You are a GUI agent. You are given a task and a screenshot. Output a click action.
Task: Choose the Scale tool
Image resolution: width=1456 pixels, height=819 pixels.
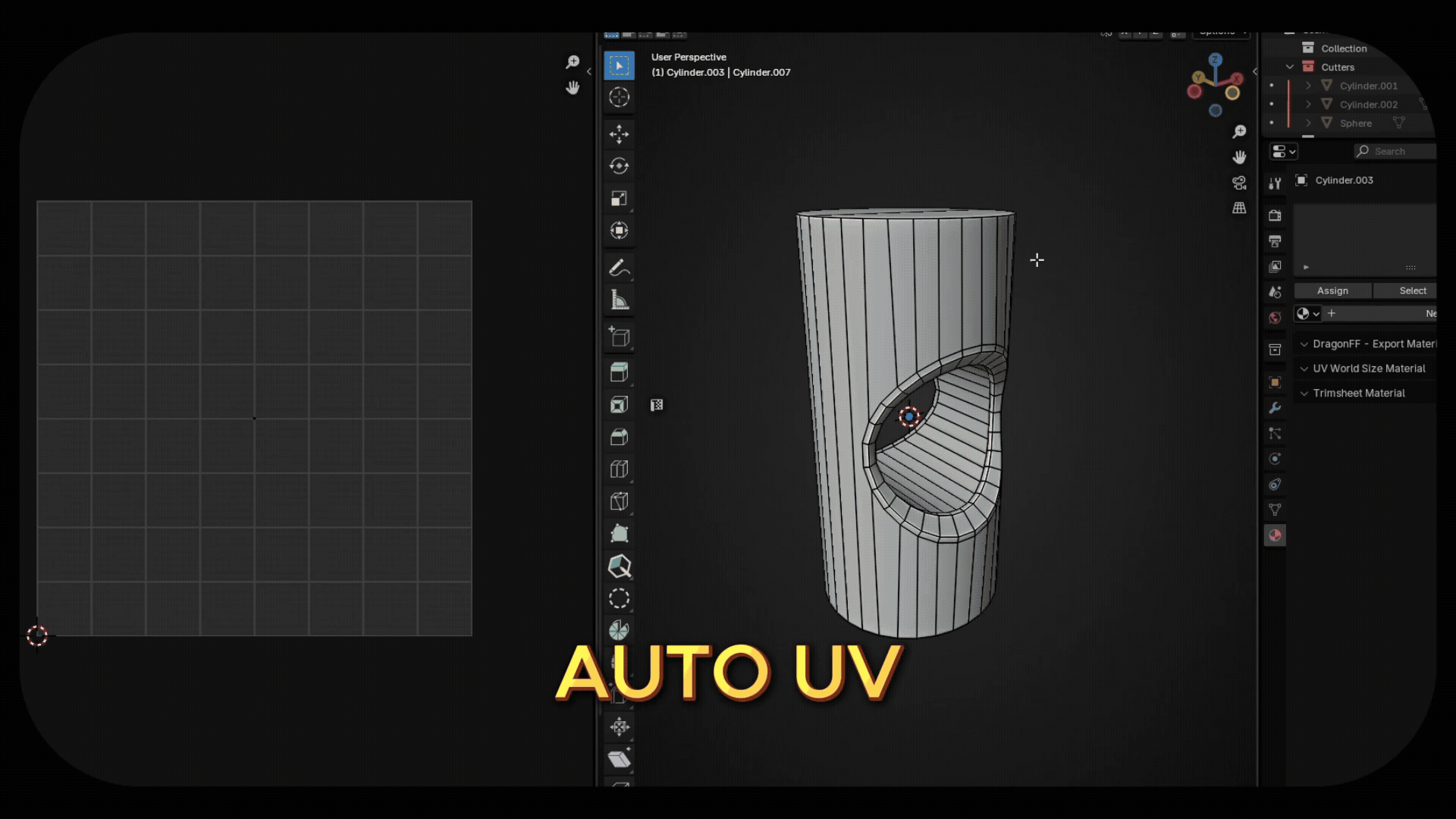coord(619,199)
